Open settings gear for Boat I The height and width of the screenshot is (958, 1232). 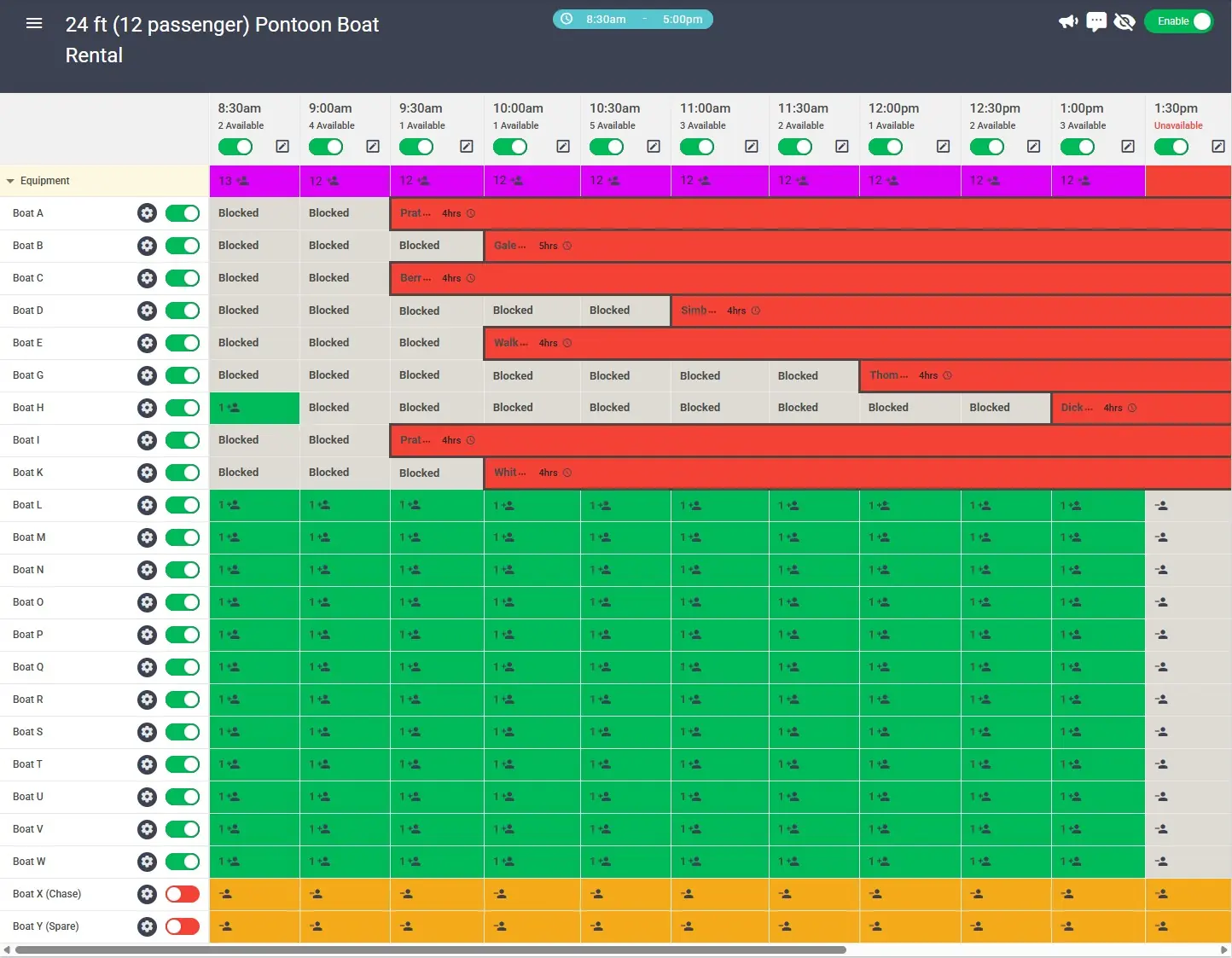click(x=147, y=440)
